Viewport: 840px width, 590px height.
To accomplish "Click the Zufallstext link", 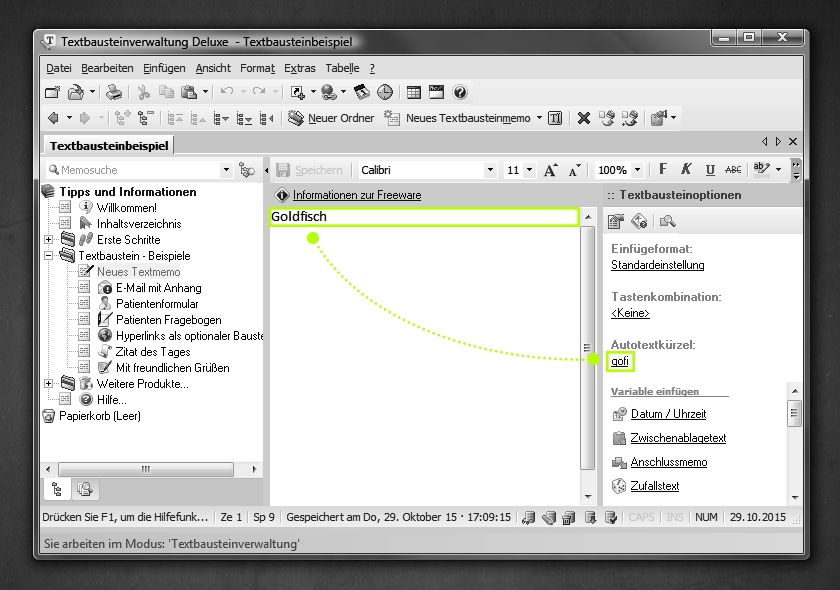I will click(655, 486).
